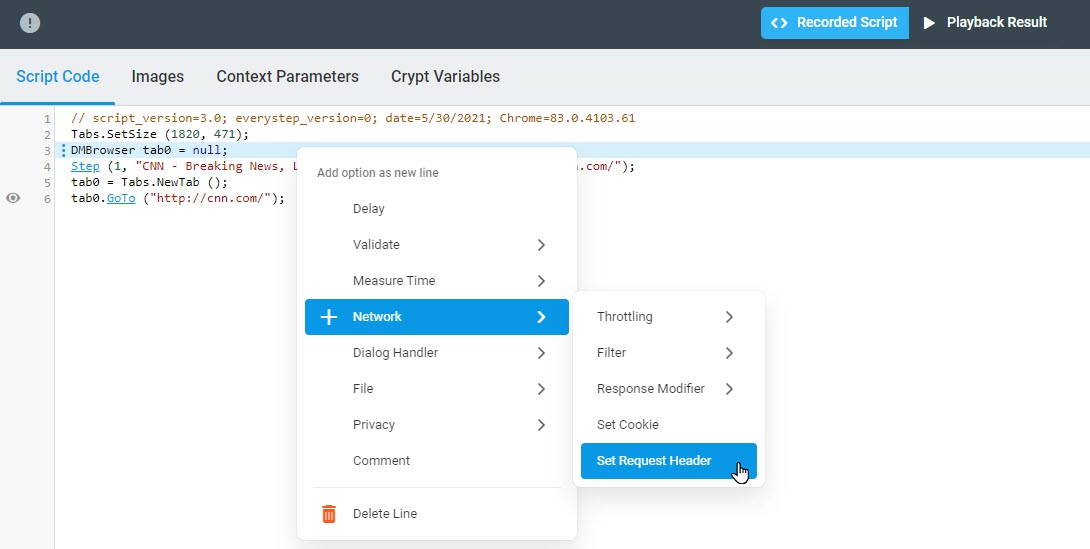The image size is (1090, 549).
Task: Expand the Throttling submenu chevron
Action: tap(729, 317)
